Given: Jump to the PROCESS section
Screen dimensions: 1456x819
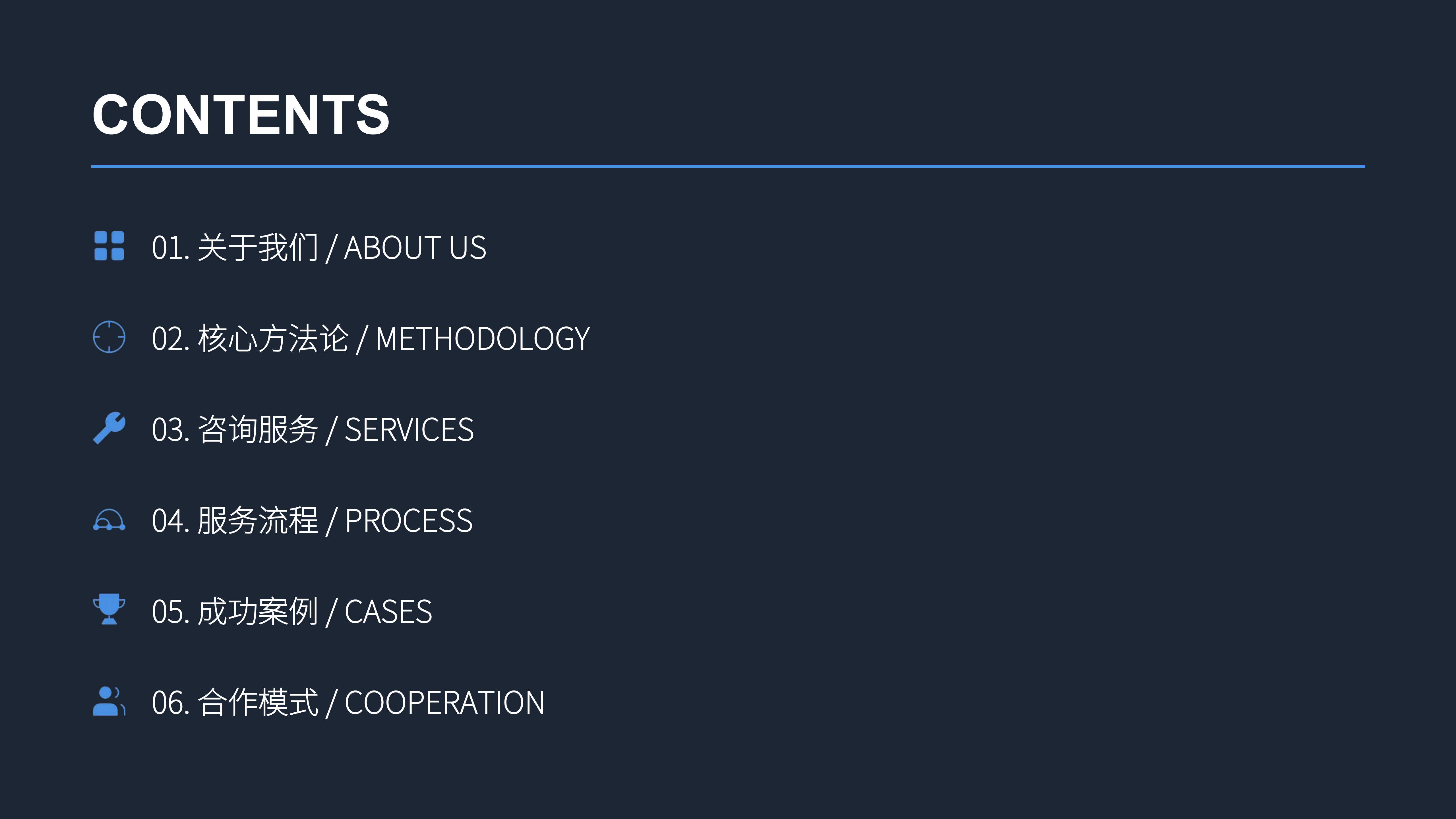Looking at the screenshot, I should coord(409,521).
